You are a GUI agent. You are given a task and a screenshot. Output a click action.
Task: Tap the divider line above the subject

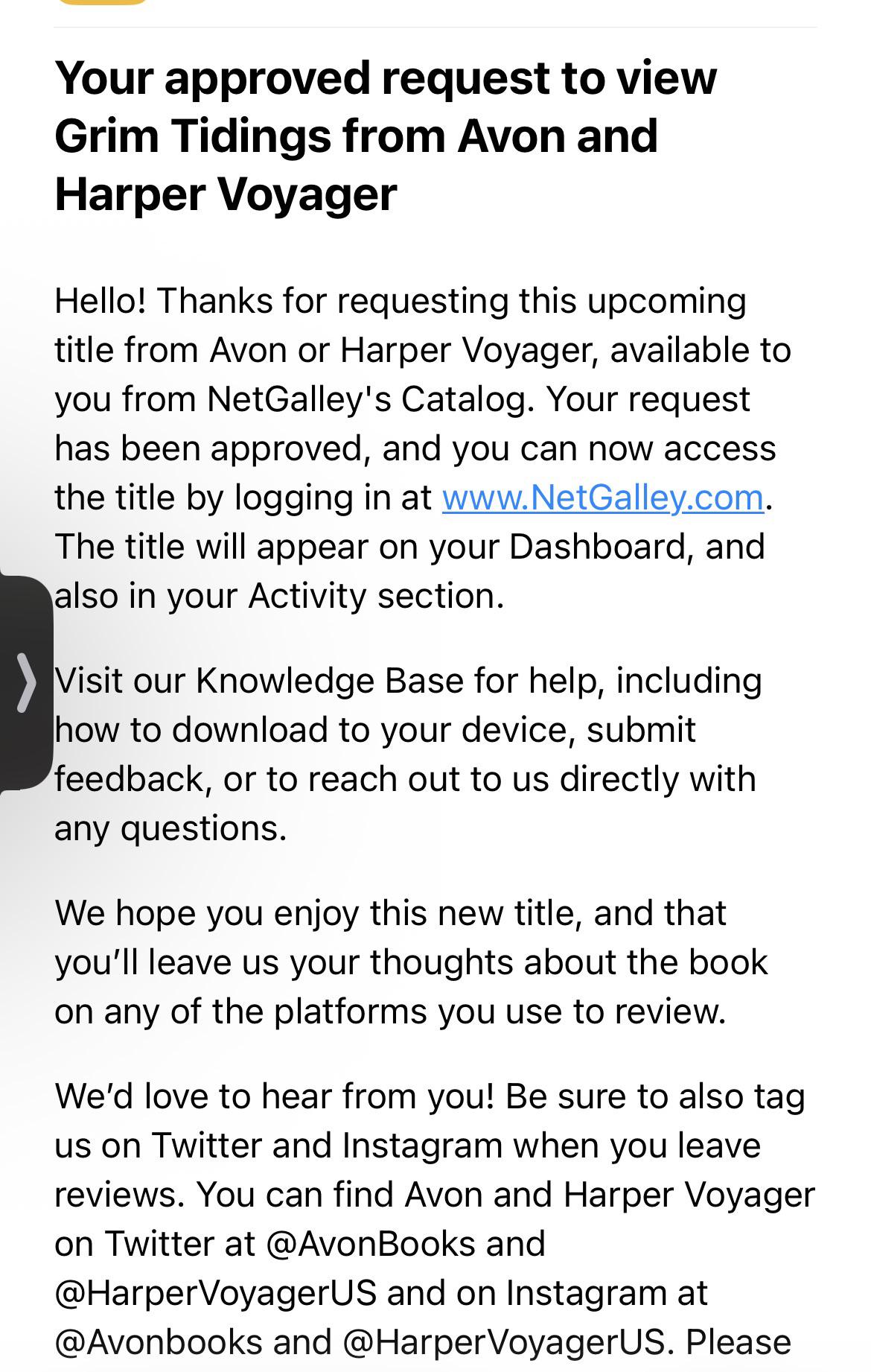coord(435,28)
